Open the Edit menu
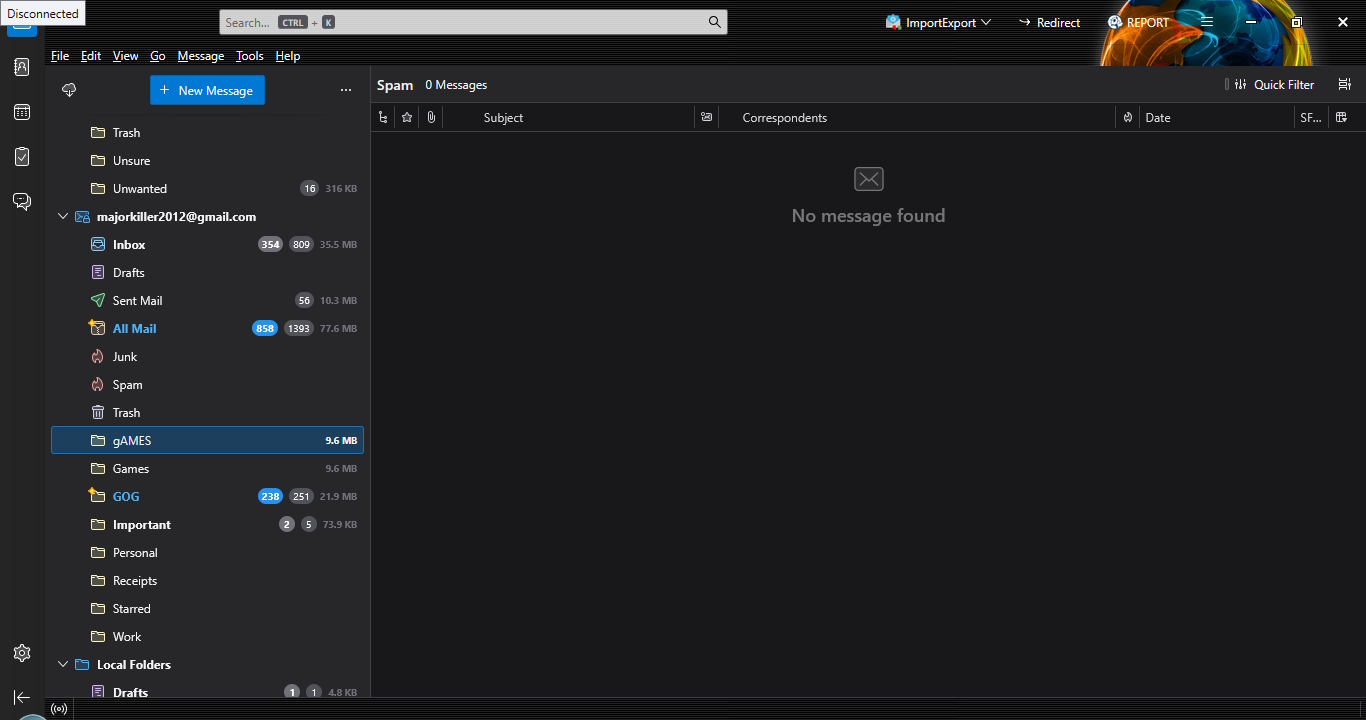The width and height of the screenshot is (1366, 720). pyautogui.click(x=91, y=56)
